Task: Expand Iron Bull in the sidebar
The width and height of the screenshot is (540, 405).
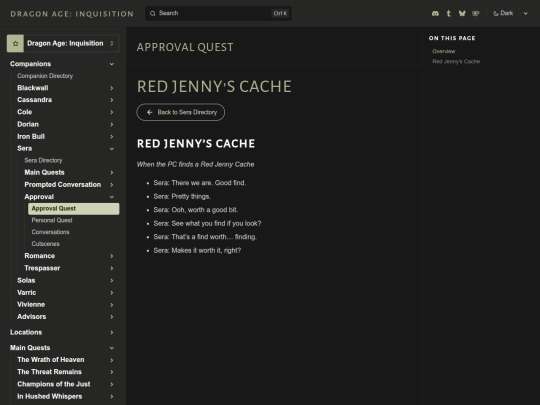Action: pos(112,137)
